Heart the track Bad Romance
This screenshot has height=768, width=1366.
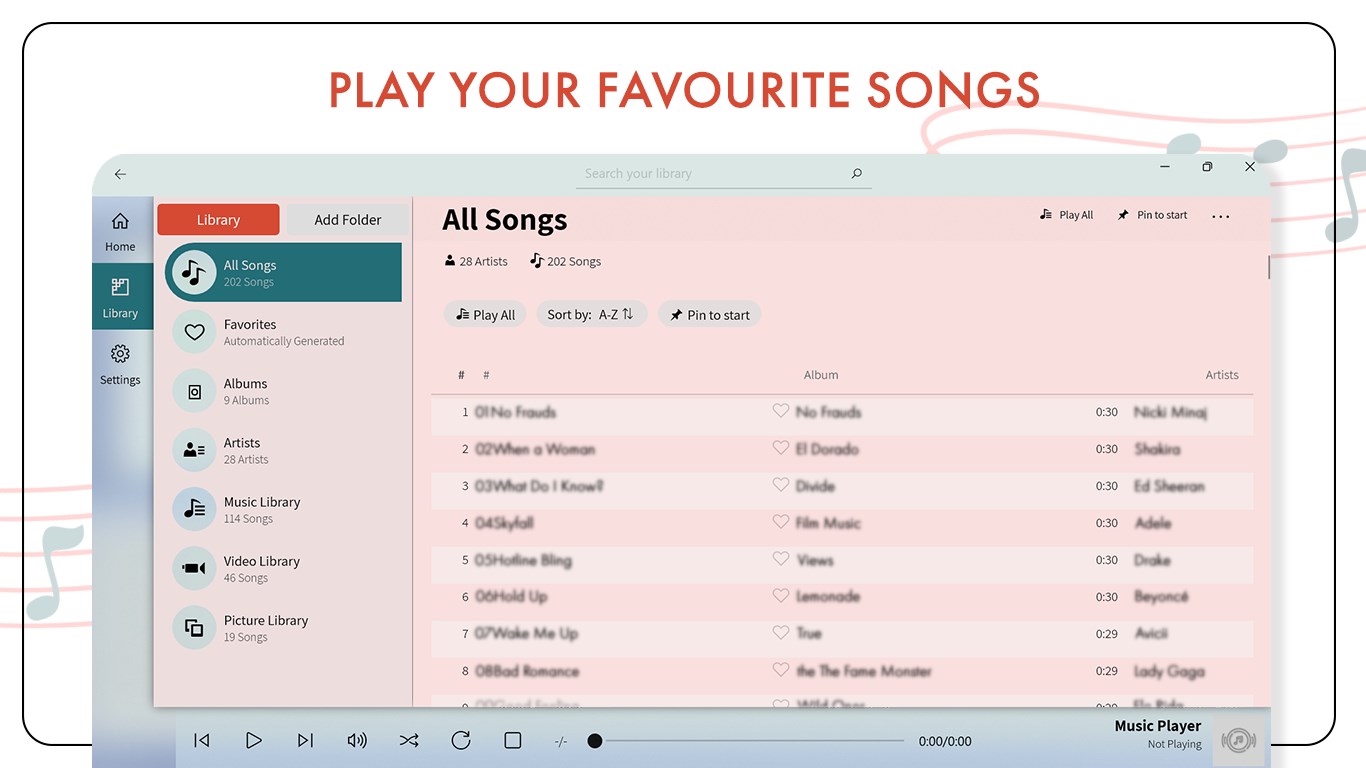click(x=781, y=671)
